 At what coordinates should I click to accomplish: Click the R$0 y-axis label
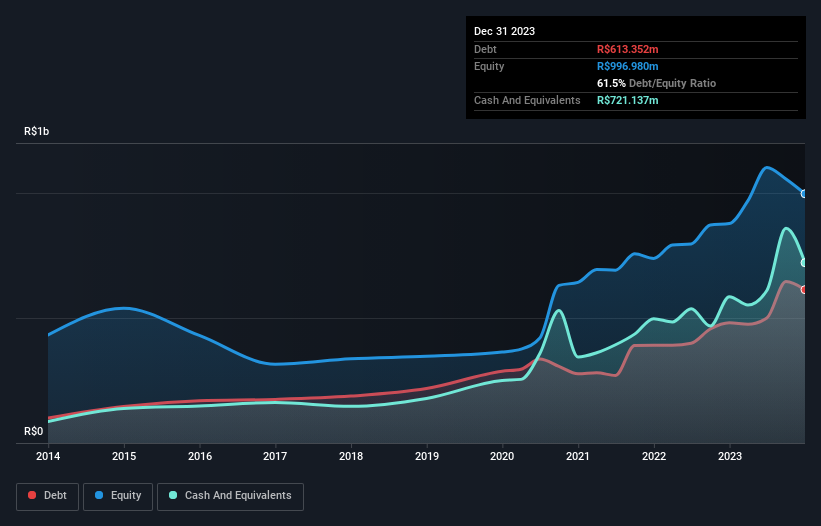click(34, 431)
